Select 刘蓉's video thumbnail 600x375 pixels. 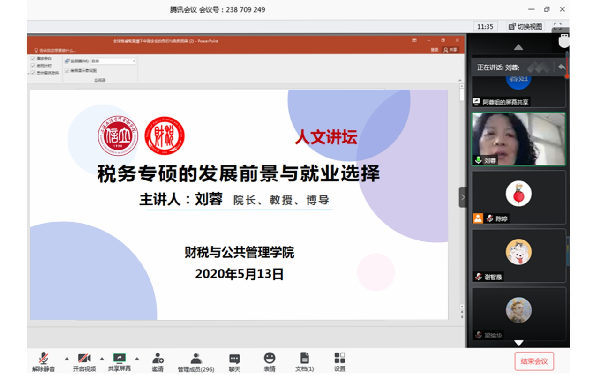point(518,139)
